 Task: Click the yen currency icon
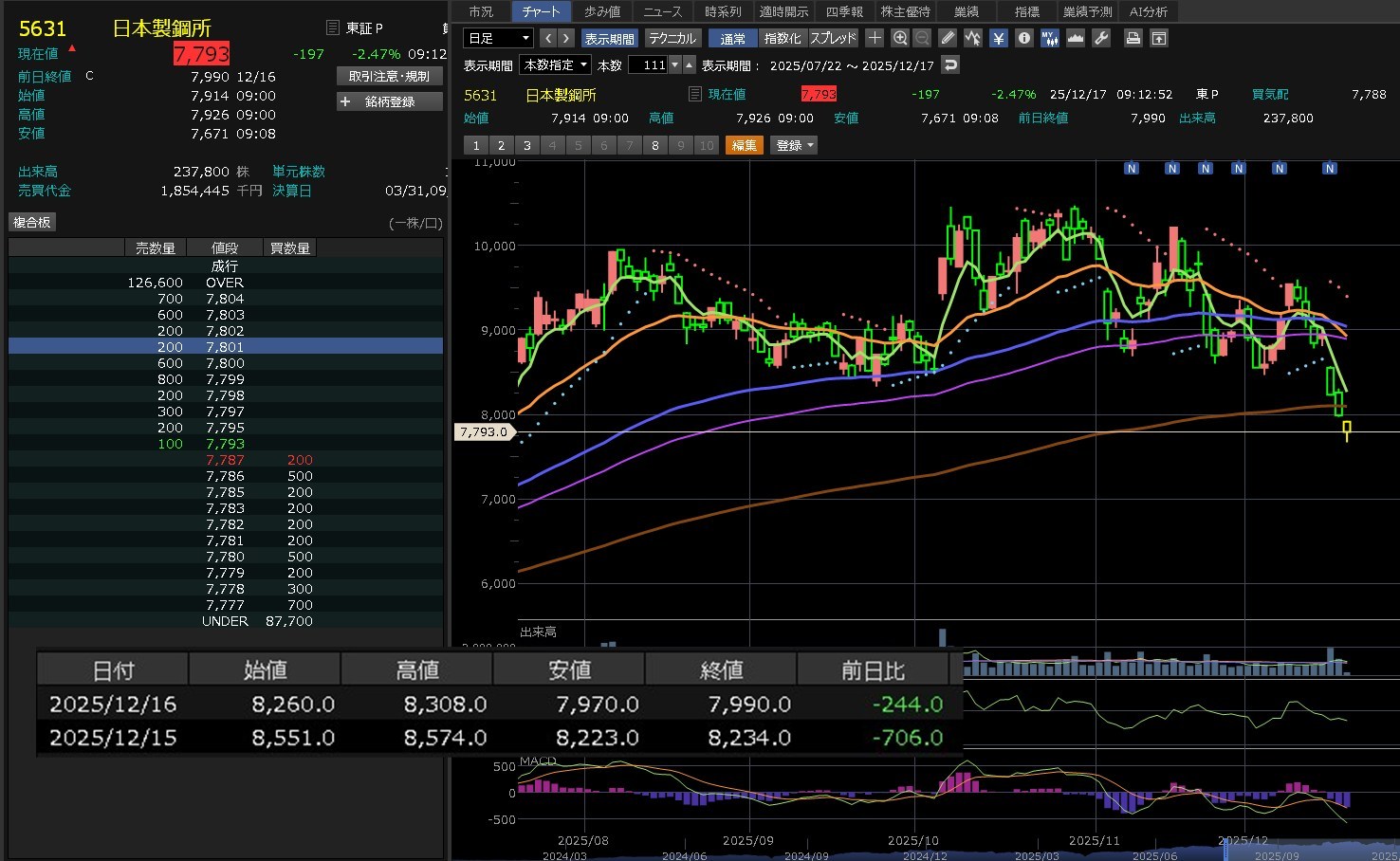tap(998, 38)
